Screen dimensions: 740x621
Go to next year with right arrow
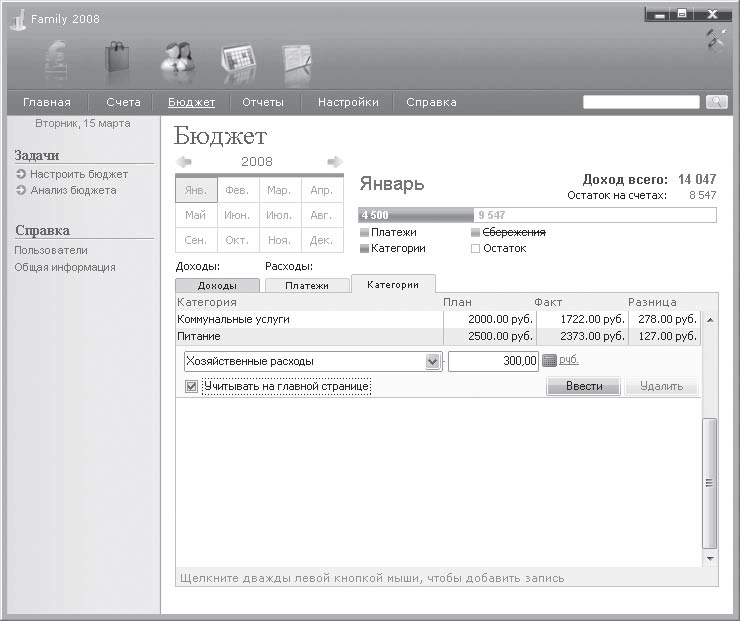[x=335, y=162]
